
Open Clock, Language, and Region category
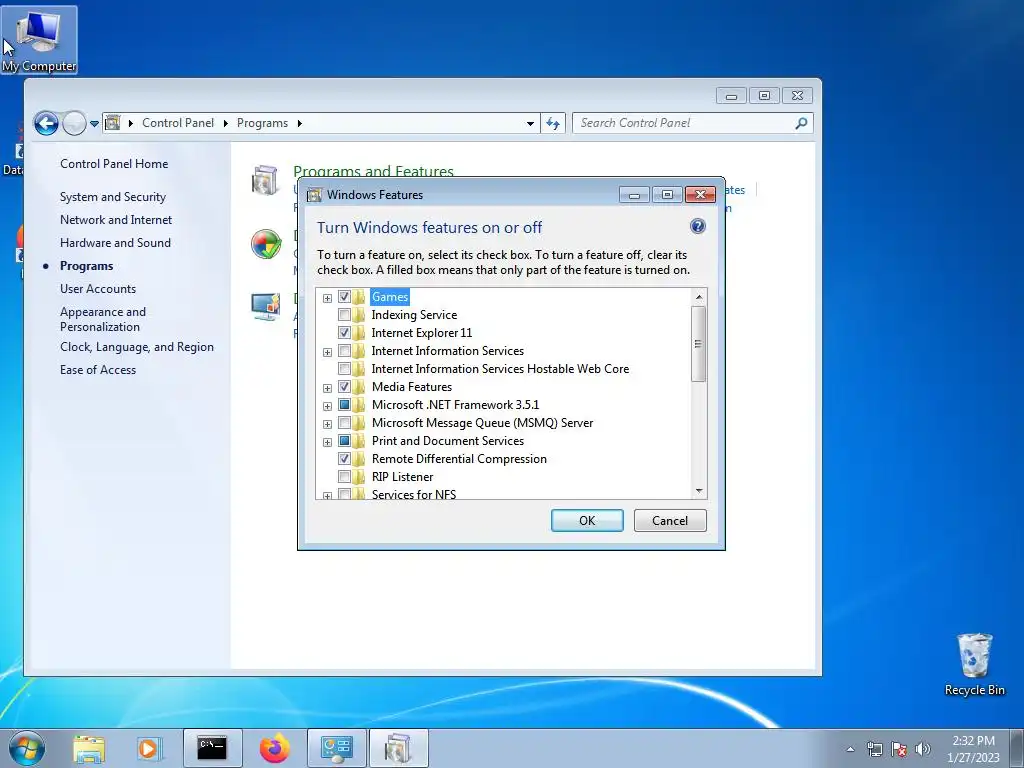tap(137, 347)
